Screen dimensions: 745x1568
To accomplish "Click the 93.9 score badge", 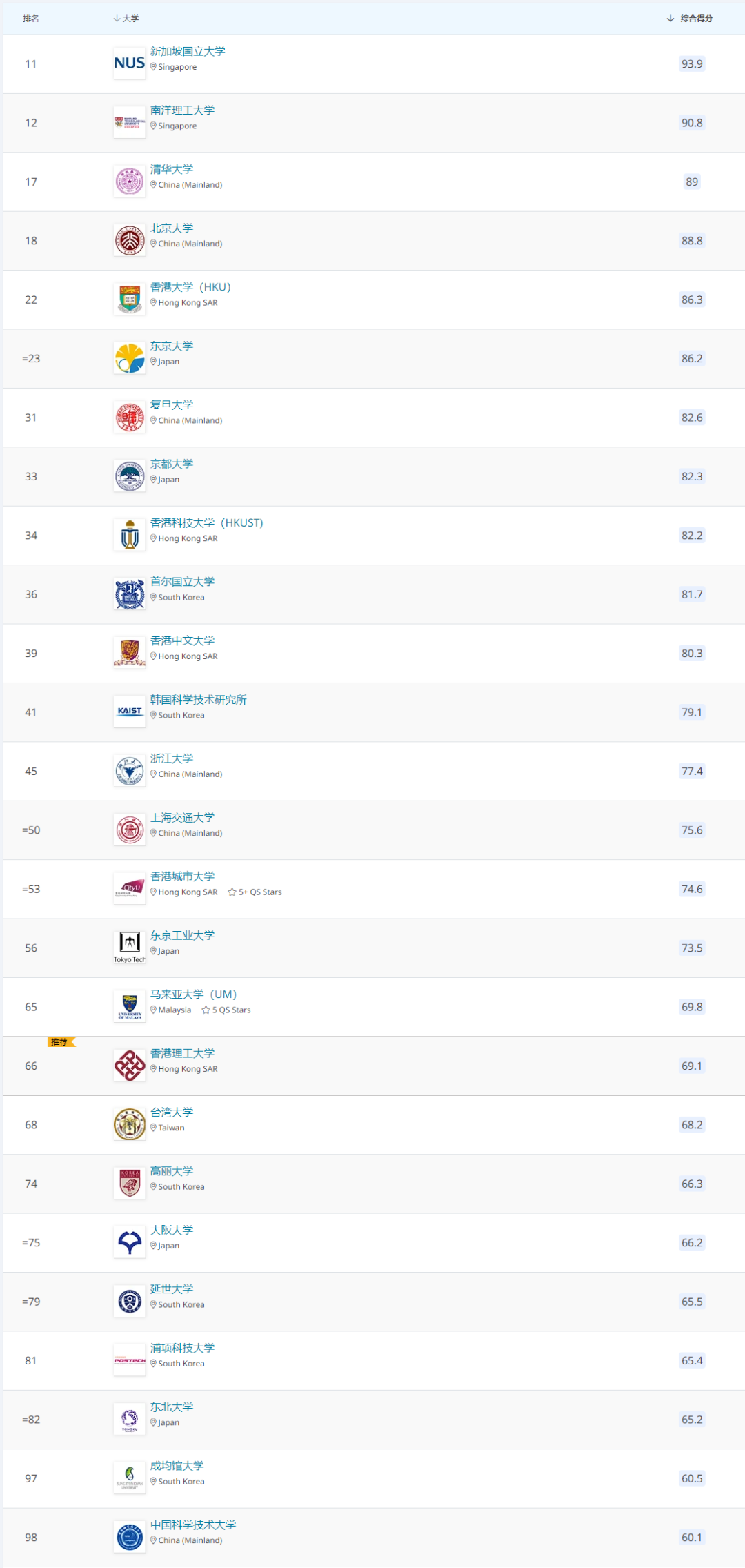I will click(692, 63).
